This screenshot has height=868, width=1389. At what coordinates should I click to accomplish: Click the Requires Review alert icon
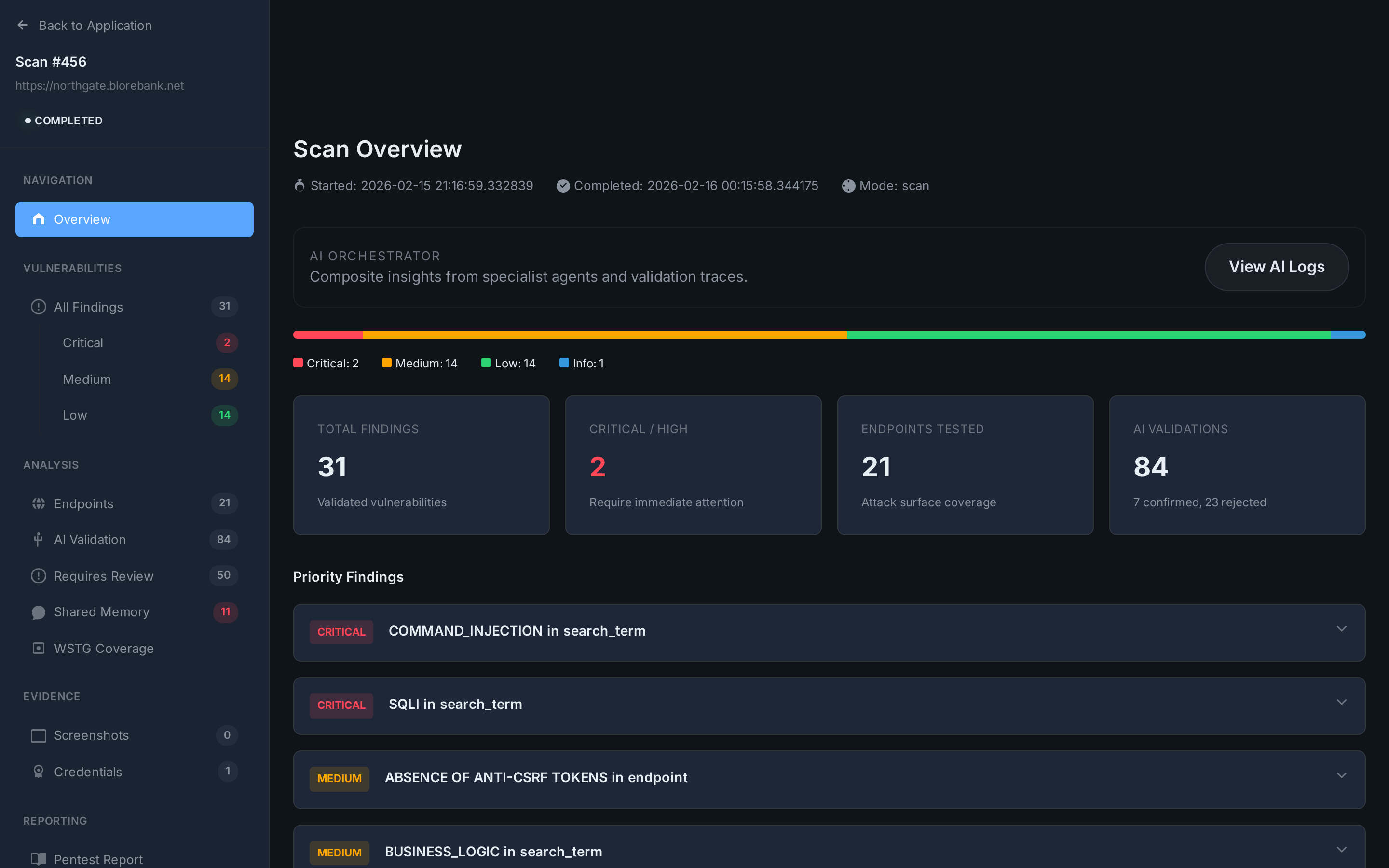[x=38, y=576]
